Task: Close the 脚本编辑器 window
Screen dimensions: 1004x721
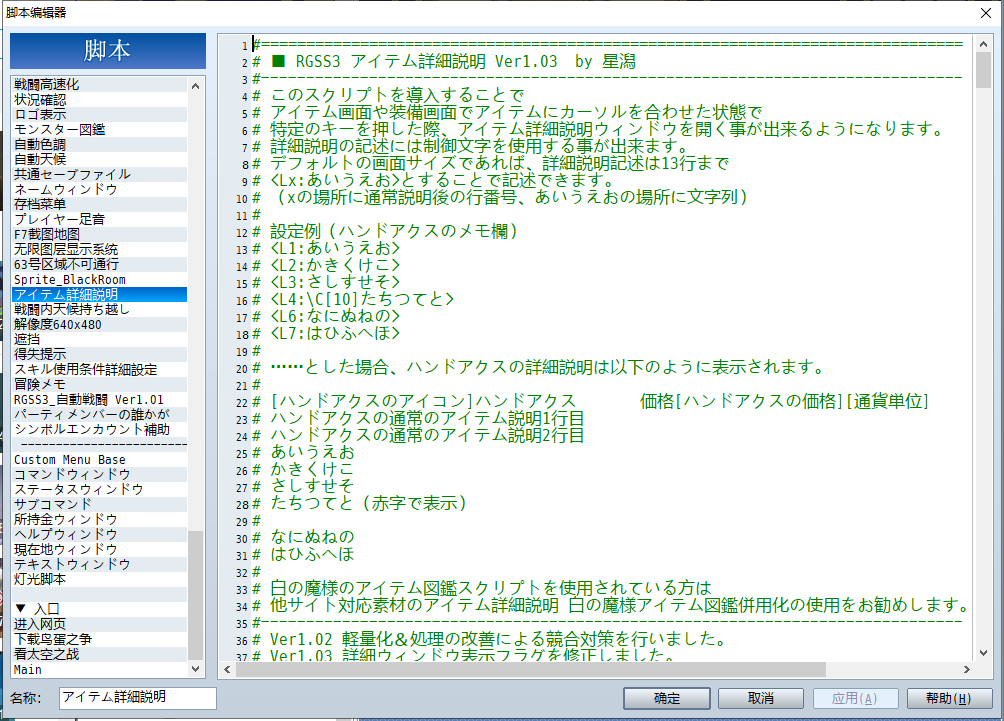Action: coord(986,13)
